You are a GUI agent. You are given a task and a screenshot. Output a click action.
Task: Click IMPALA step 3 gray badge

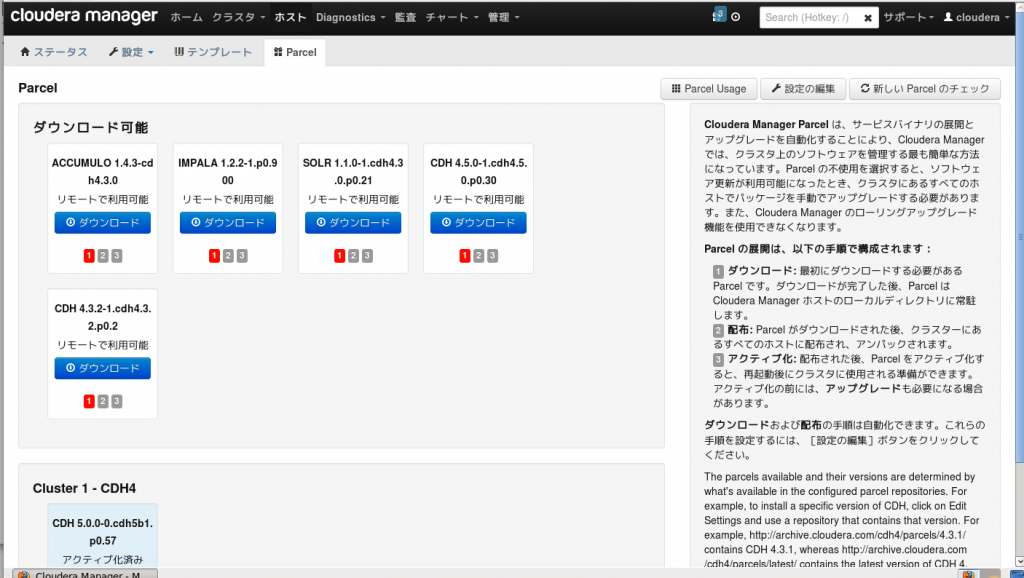[242, 256]
